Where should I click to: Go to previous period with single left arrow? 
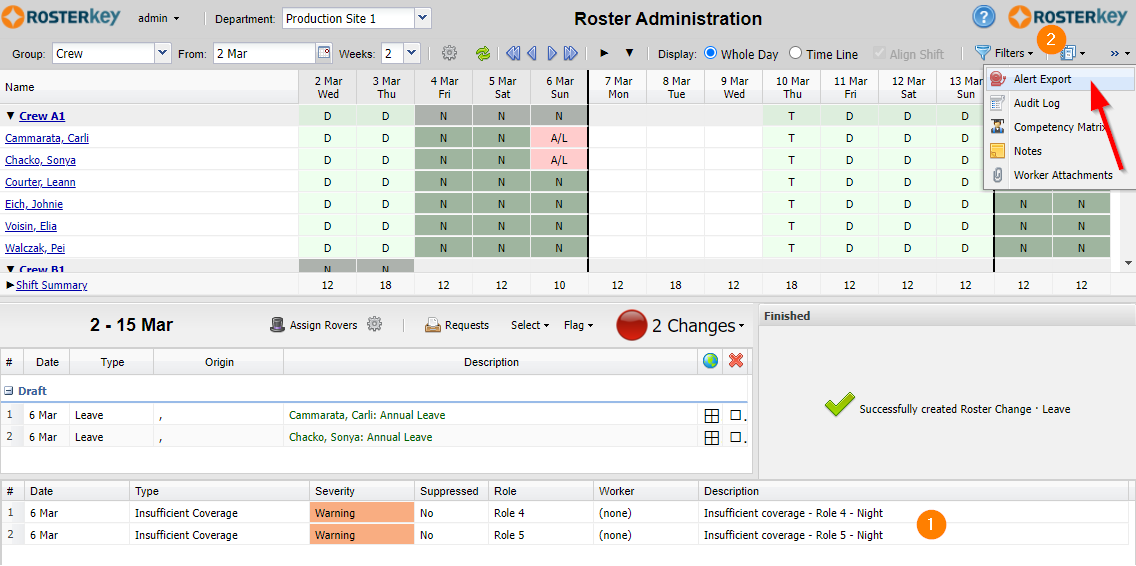532,53
